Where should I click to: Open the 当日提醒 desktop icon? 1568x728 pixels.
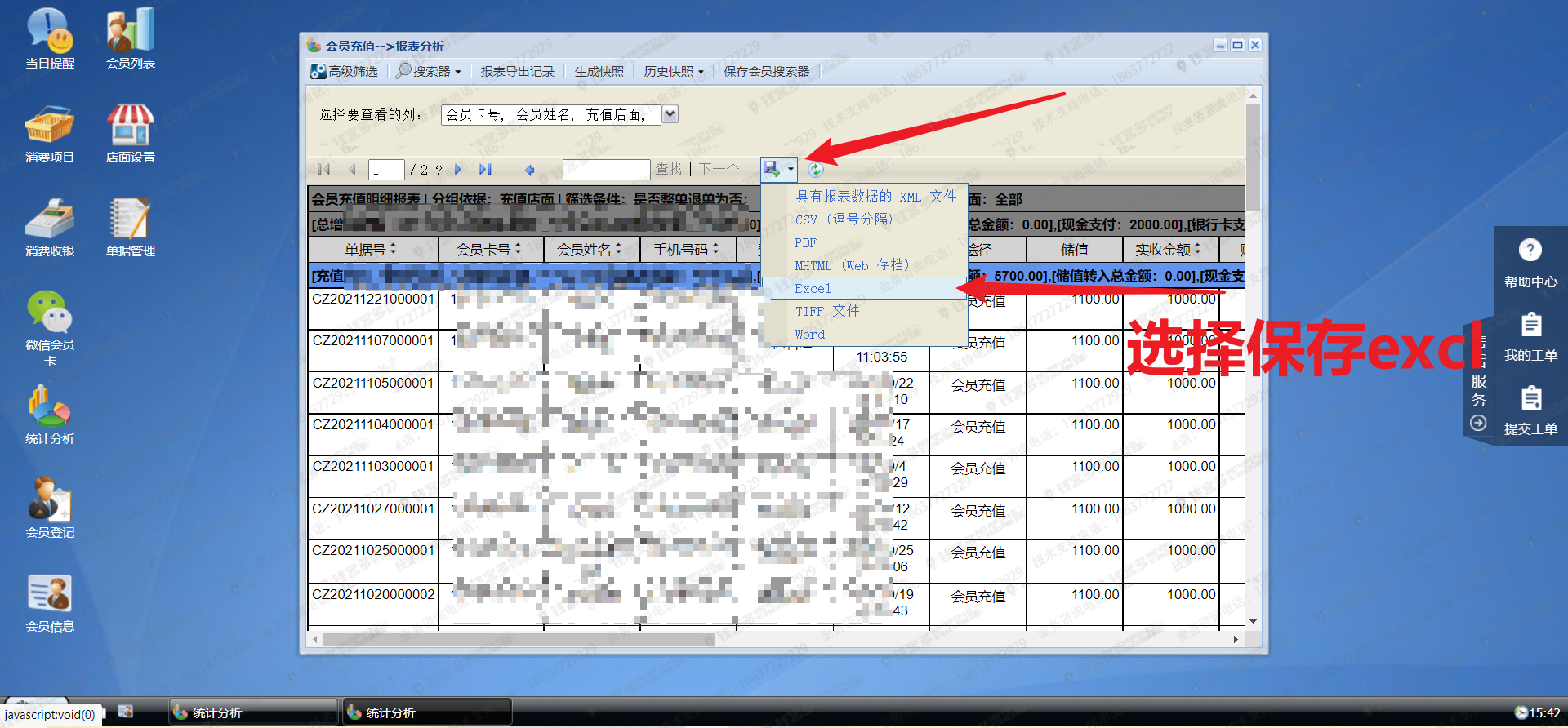(x=49, y=38)
